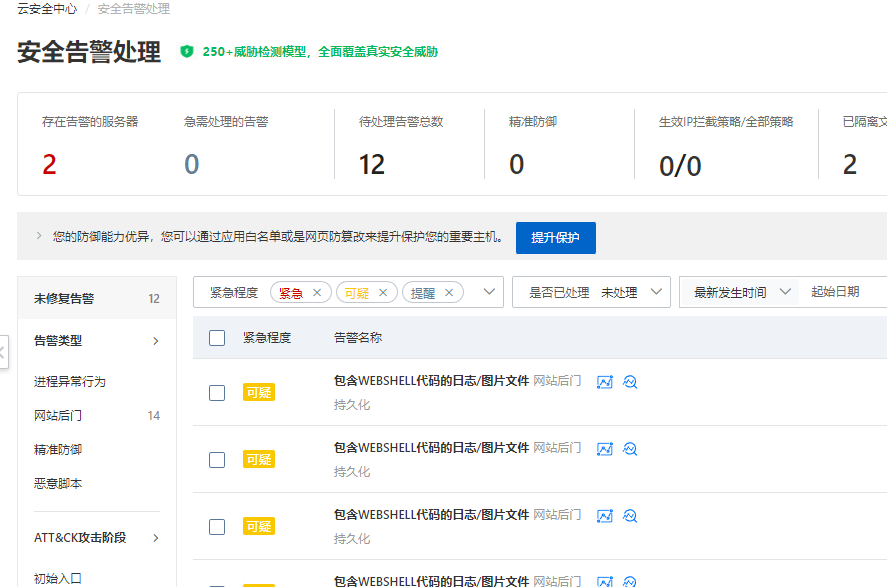The height and width of the screenshot is (587, 887).
Task: Open the 是否已处理 dropdown
Action: tap(591, 292)
